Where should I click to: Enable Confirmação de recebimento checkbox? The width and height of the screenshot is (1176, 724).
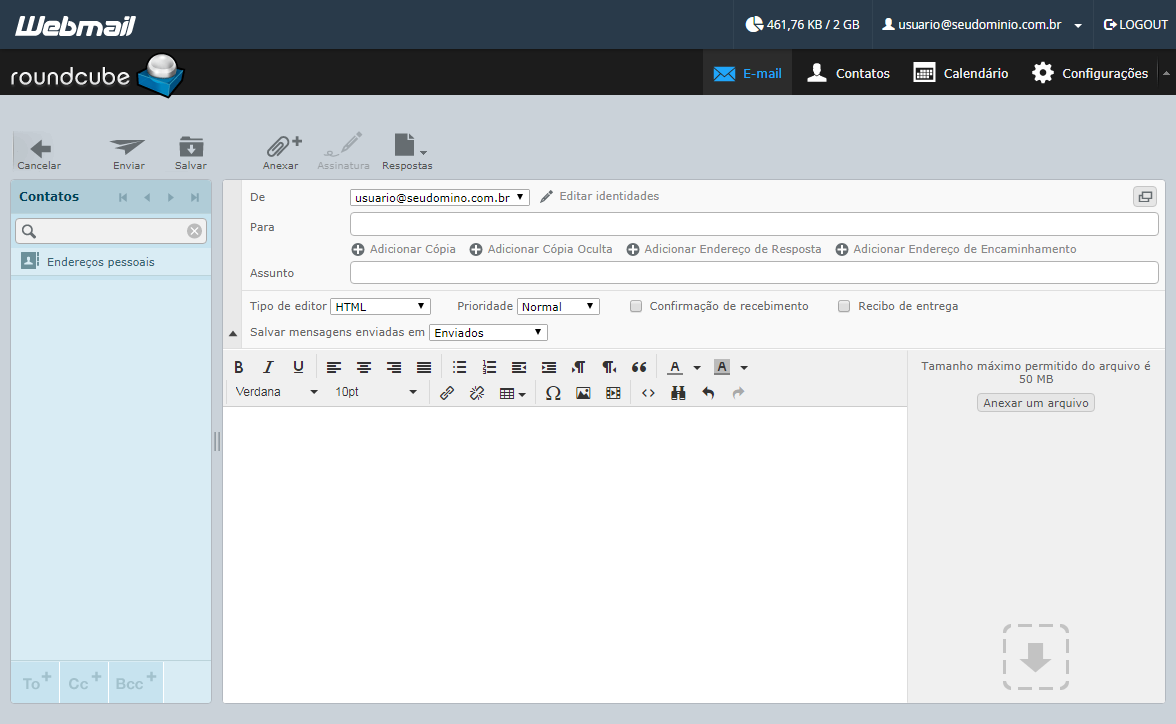coord(636,306)
